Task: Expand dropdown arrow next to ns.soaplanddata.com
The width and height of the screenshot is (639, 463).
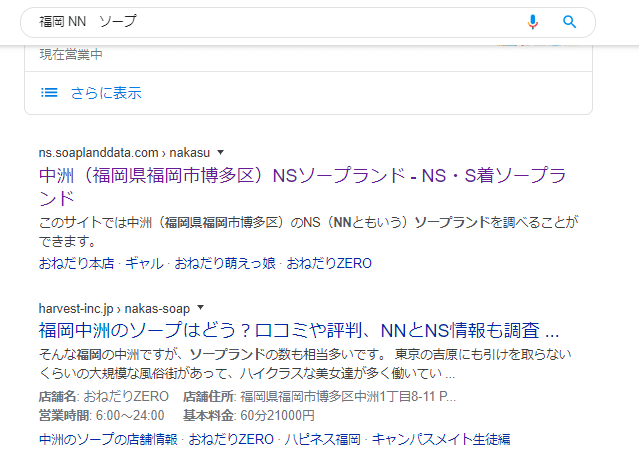Action: click(x=220, y=152)
